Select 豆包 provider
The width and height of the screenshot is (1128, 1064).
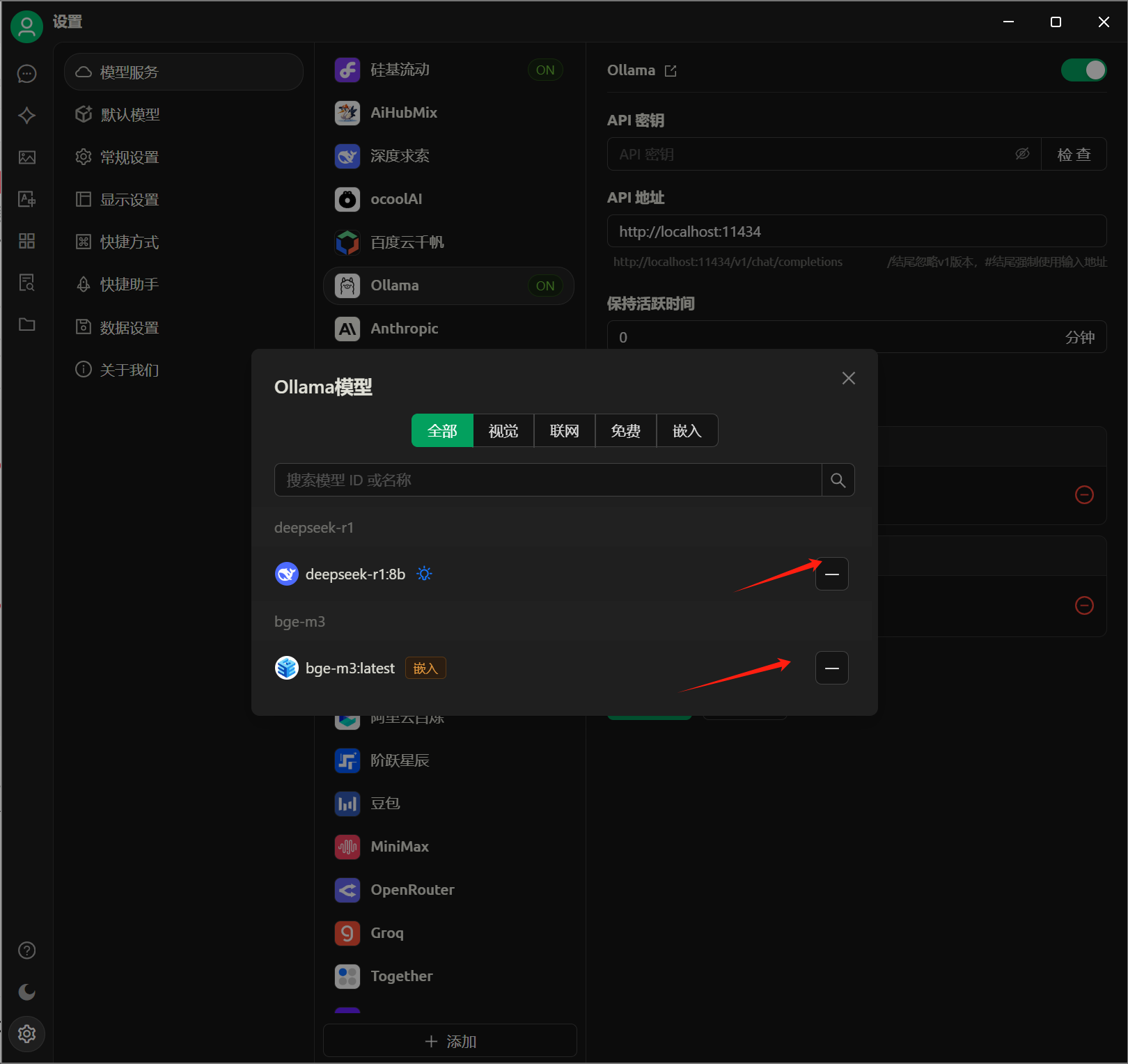448,804
